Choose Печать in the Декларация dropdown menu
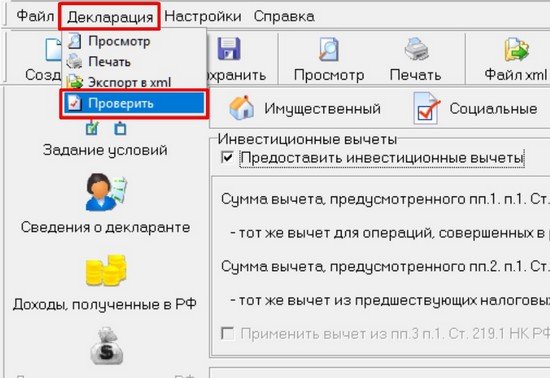This screenshot has width=550, height=378. click(134, 62)
